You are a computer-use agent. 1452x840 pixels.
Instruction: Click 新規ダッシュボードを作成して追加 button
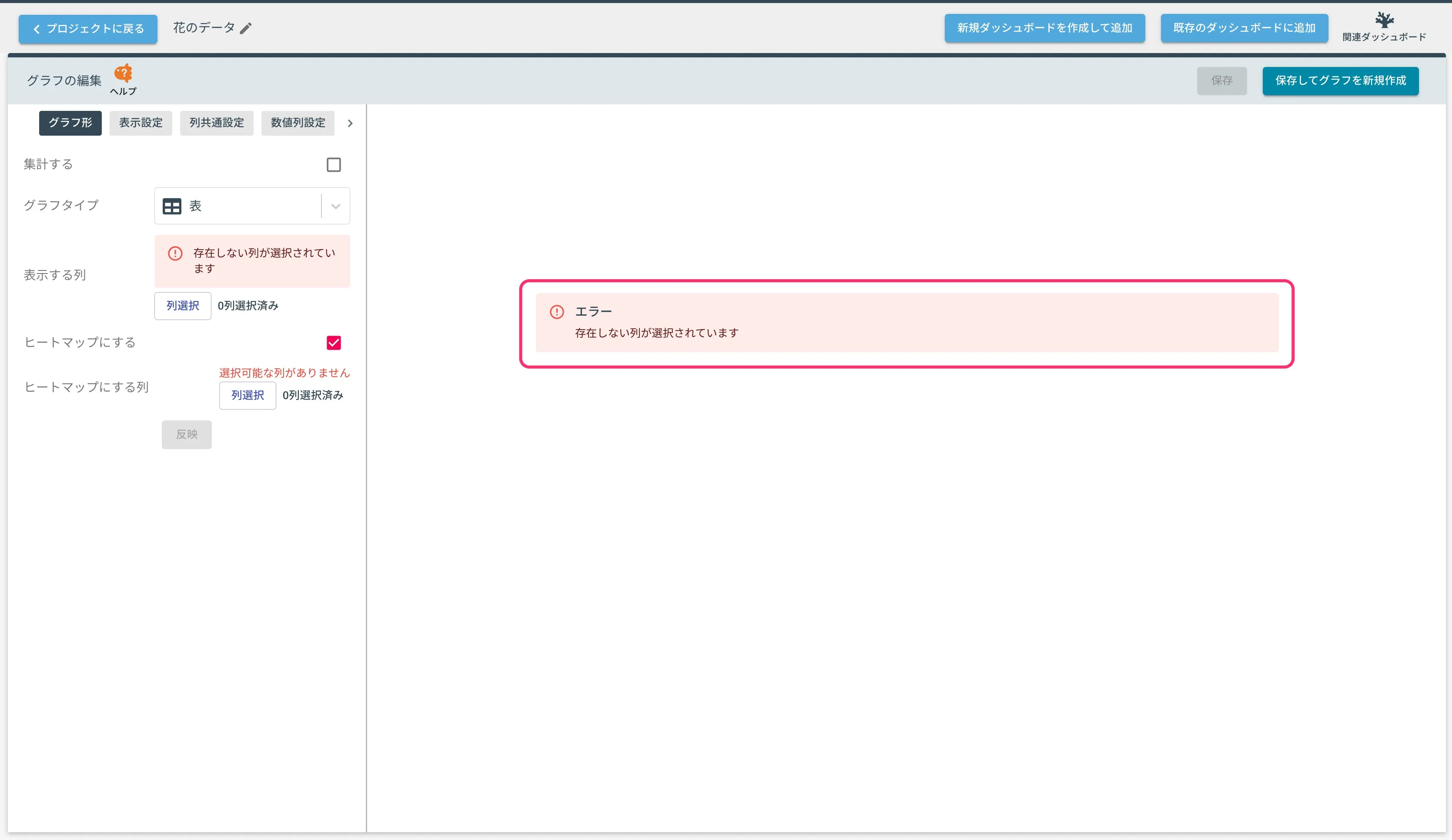click(x=1045, y=28)
